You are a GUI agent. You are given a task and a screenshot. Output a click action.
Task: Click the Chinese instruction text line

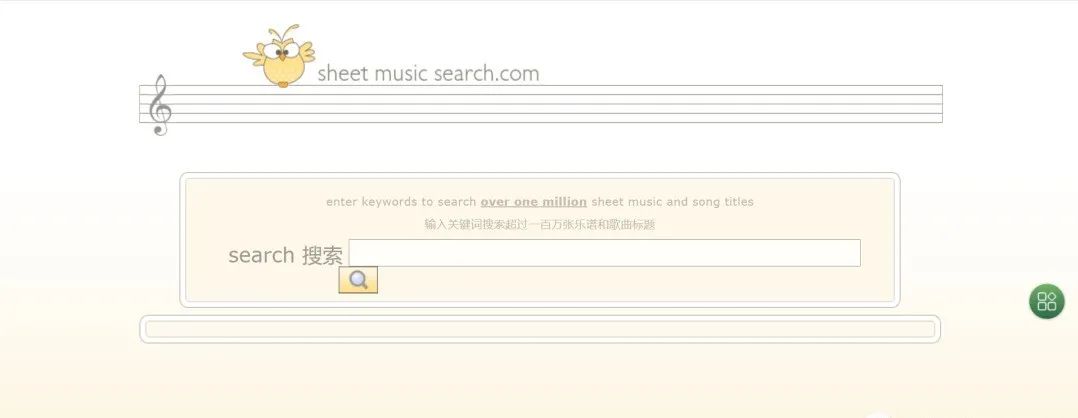540,224
